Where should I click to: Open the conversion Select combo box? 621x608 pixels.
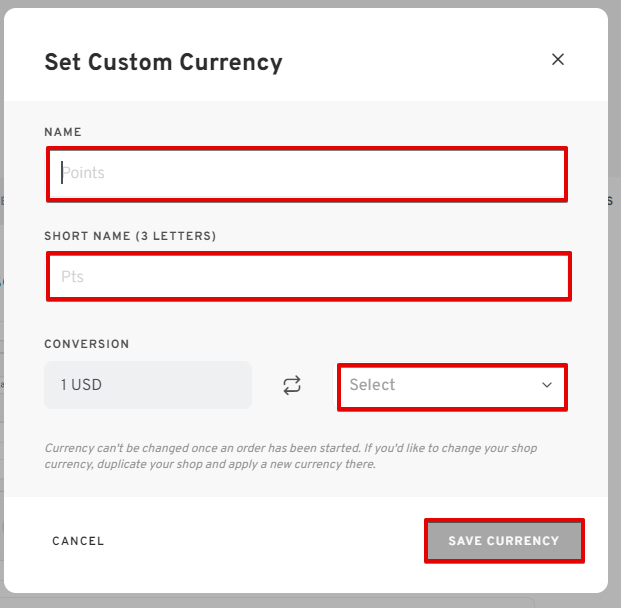[x=452, y=387]
